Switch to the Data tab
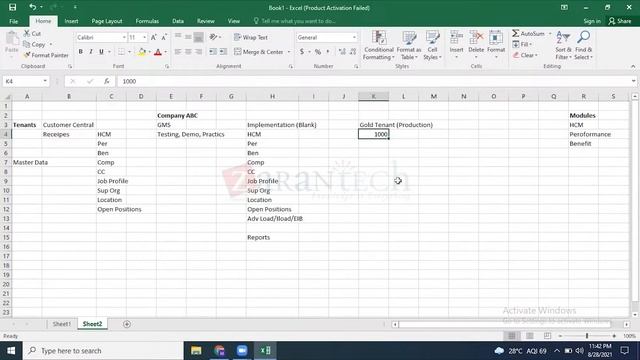Viewport: 640px width, 360px height. [x=178, y=21]
